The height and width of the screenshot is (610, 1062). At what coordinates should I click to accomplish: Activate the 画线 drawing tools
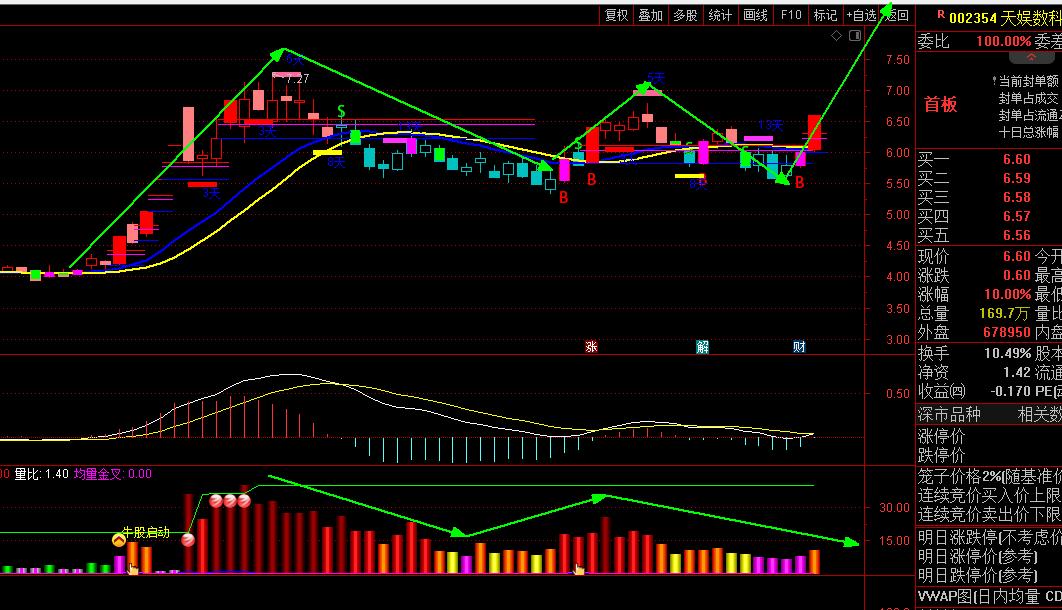click(x=755, y=15)
